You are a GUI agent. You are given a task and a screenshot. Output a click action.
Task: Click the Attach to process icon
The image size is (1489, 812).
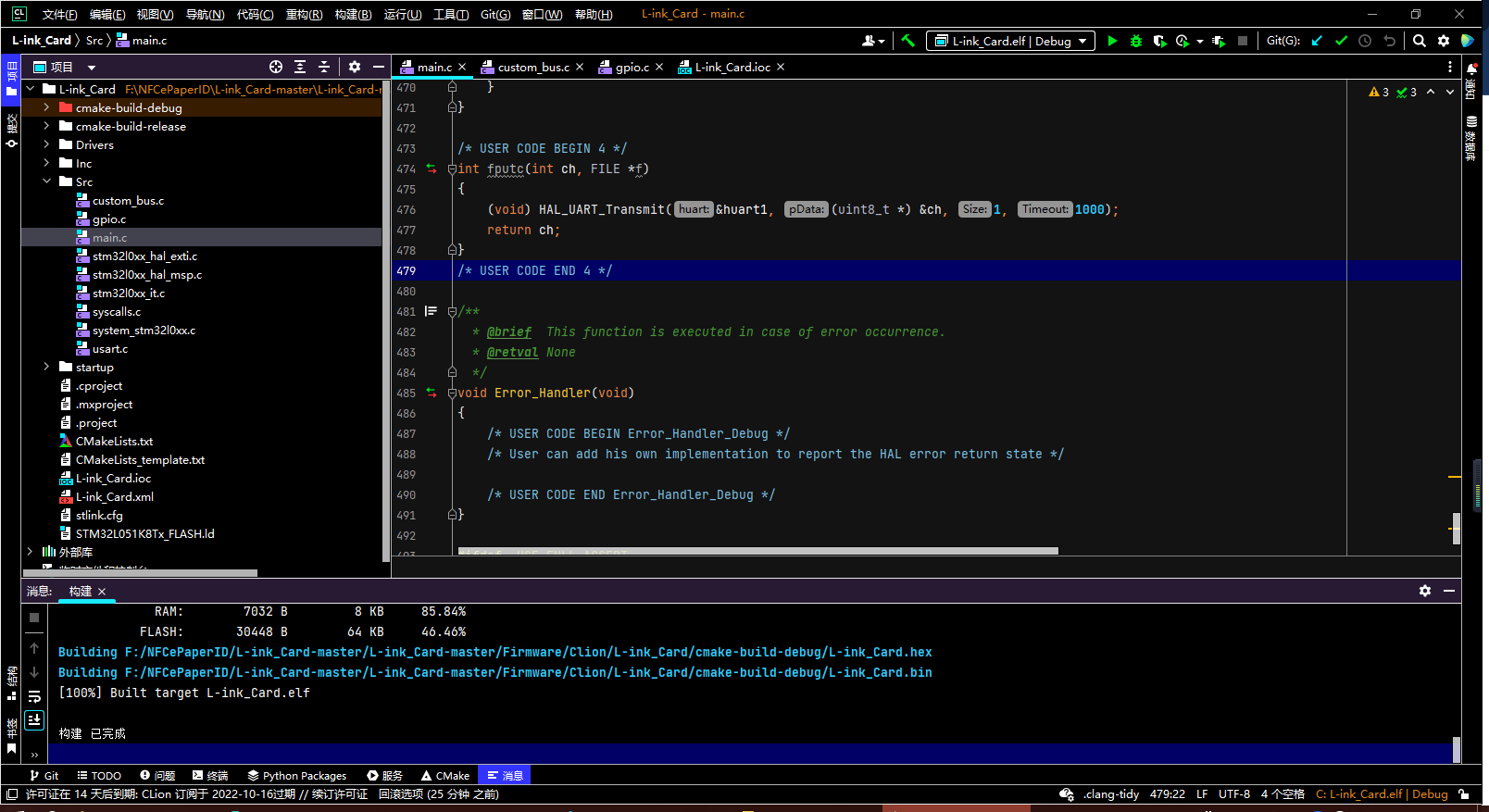pyautogui.click(x=1219, y=41)
